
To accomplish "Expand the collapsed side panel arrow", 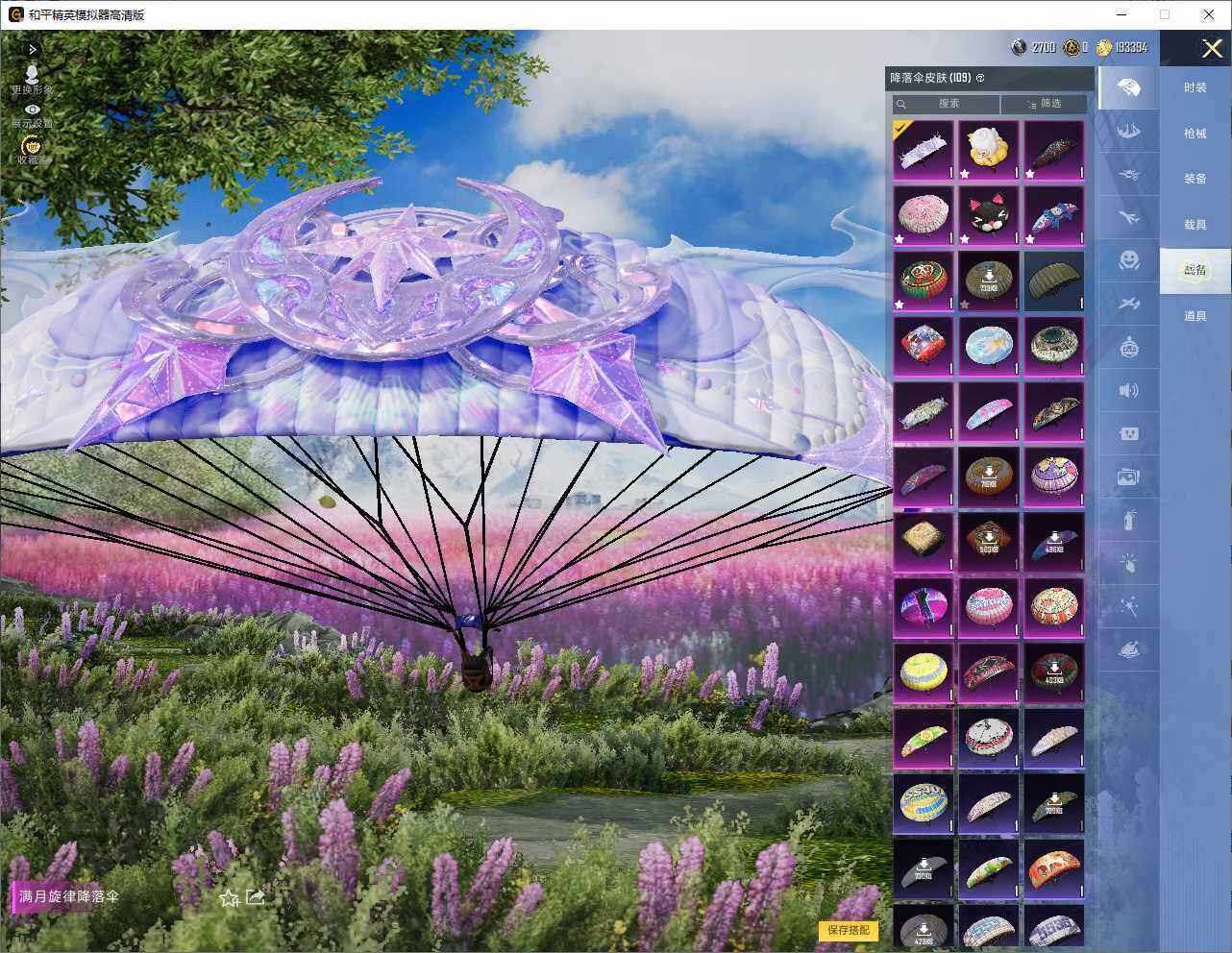I will click(33, 49).
